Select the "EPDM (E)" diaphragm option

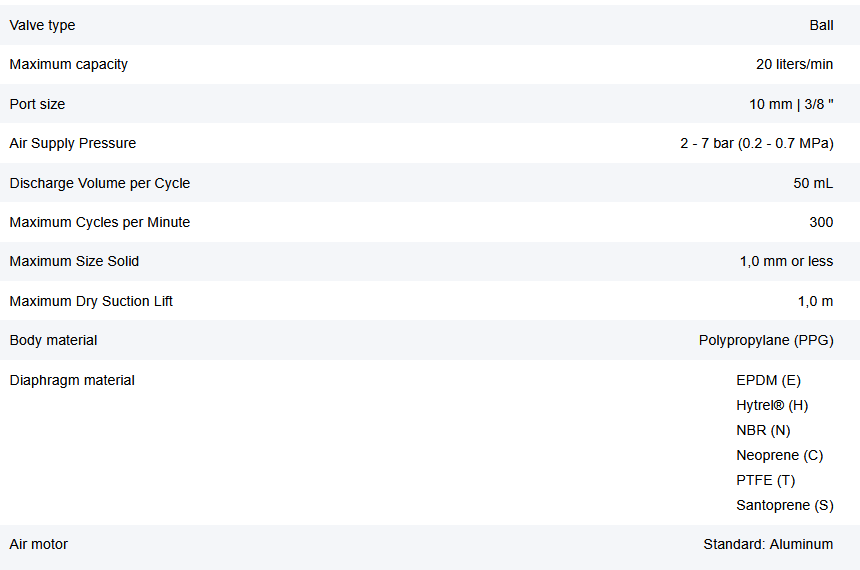tap(768, 380)
